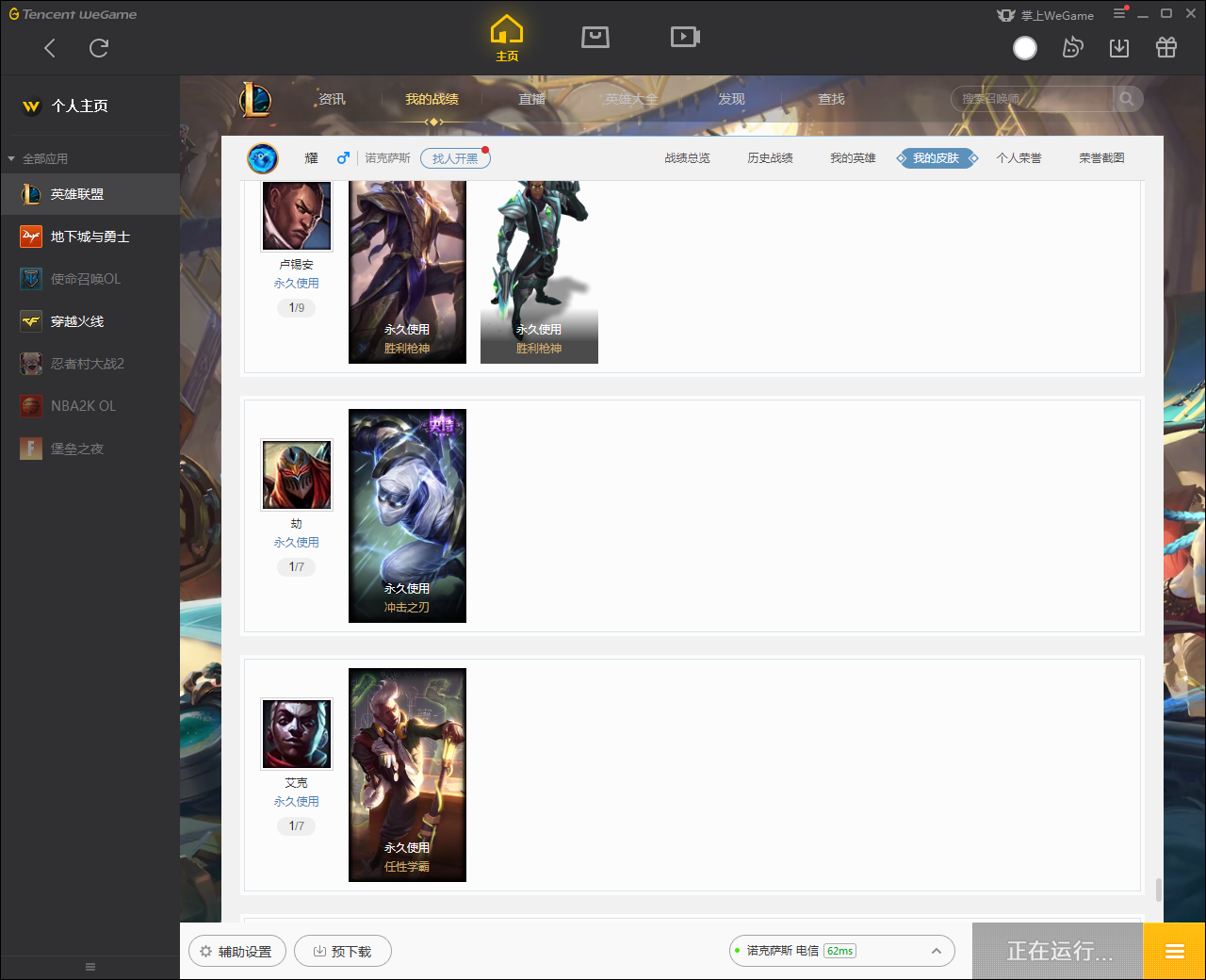Click the League of Legends logo
This screenshot has width=1206, height=980.
click(255, 99)
